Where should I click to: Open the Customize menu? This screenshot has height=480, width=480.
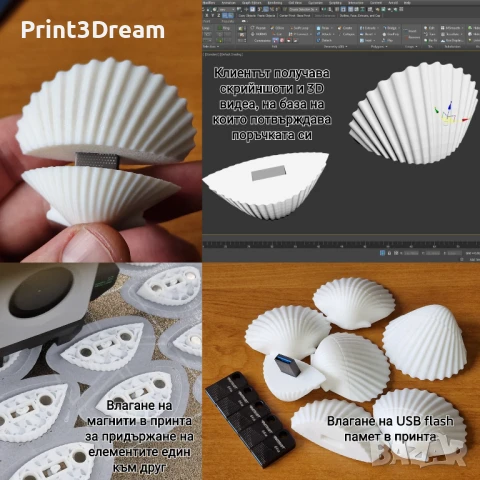click(315, 2)
